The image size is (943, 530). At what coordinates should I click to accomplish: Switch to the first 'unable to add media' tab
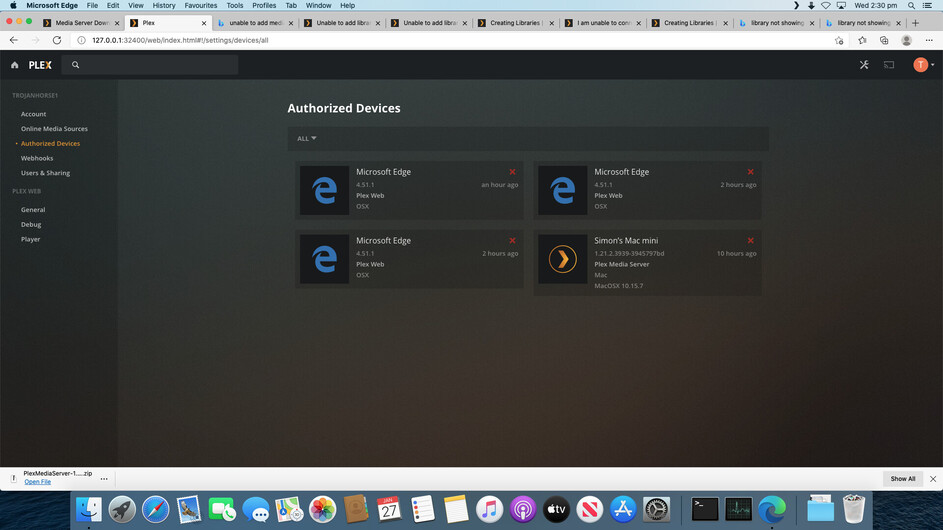click(256, 23)
